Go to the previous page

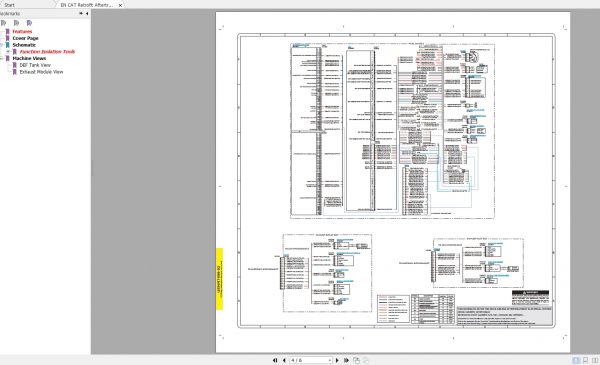(x=284, y=360)
